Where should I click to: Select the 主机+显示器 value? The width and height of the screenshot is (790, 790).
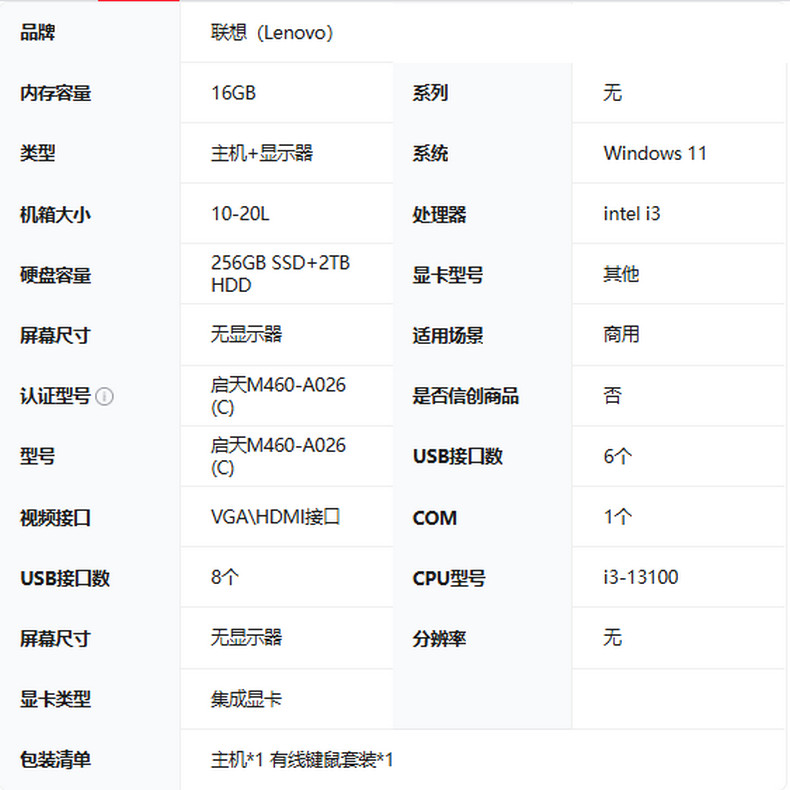click(x=262, y=153)
